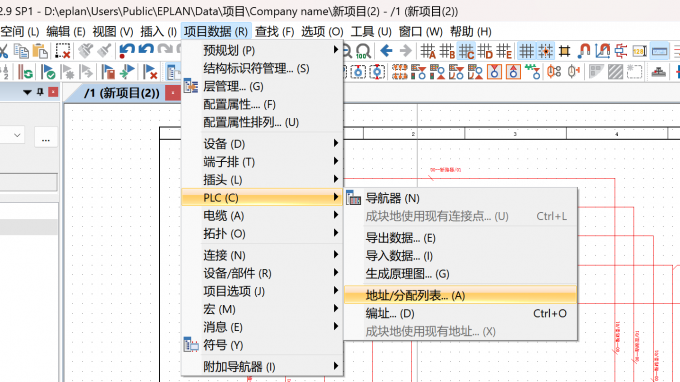Screen dimensions: 680x382
Task: Select 结构标识符管理... (S) entry
Action: click(x=262, y=68)
